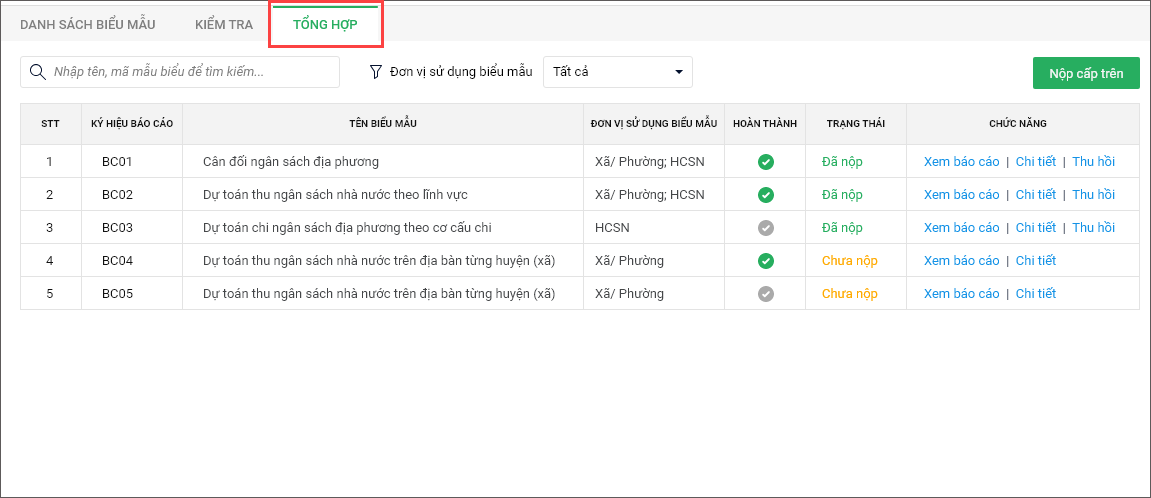1151x498 pixels.
Task: View Chi tiết for BC03 row
Action: pos(1035,228)
